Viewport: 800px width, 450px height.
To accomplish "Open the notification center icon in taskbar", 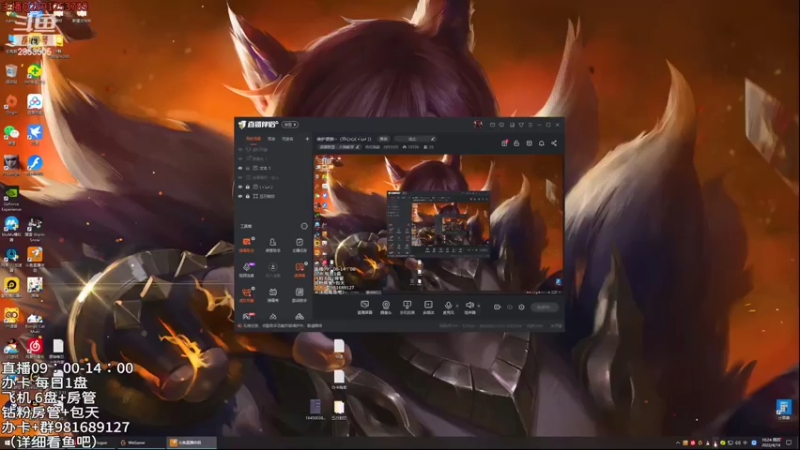I will (x=789, y=443).
